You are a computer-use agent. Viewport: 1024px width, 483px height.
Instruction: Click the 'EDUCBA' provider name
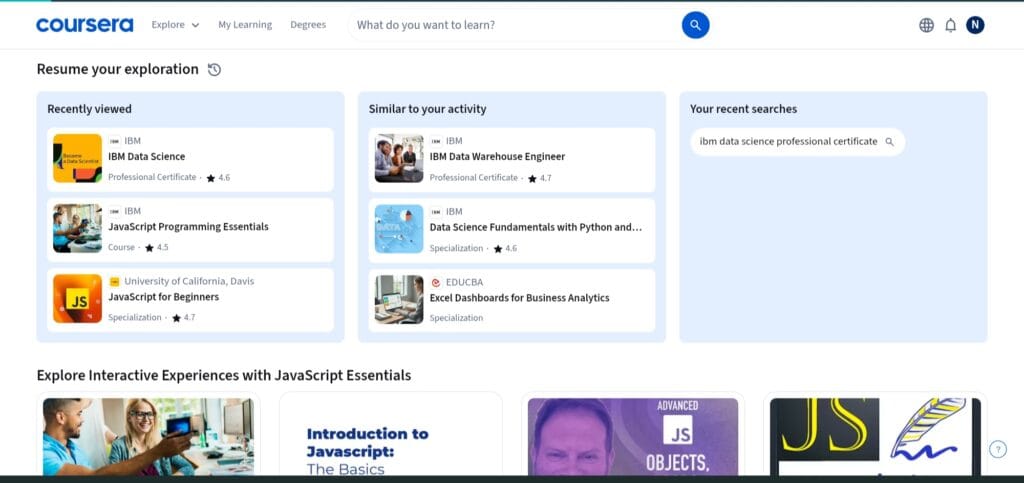pos(464,282)
